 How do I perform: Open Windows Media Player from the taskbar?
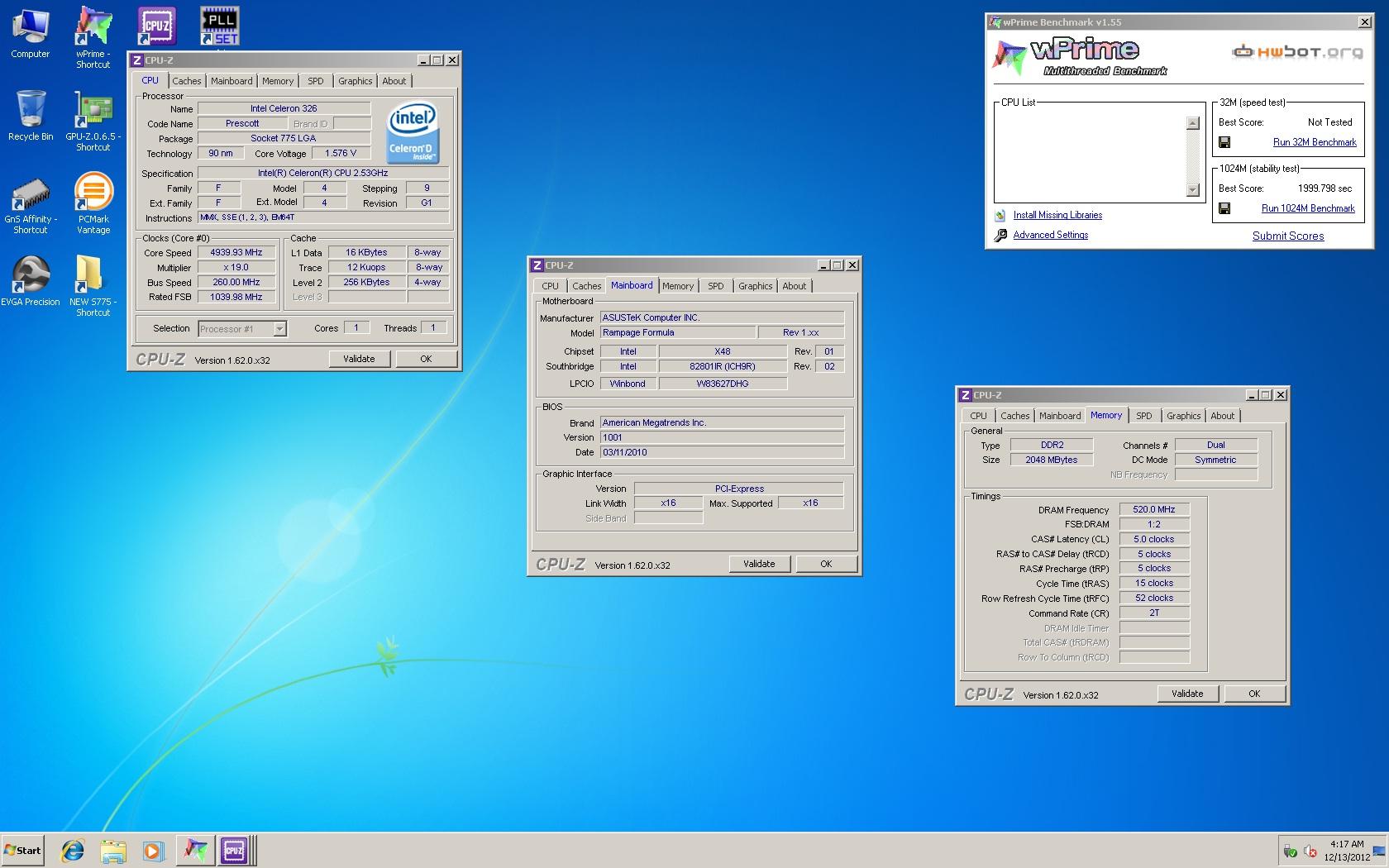point(153,850)
